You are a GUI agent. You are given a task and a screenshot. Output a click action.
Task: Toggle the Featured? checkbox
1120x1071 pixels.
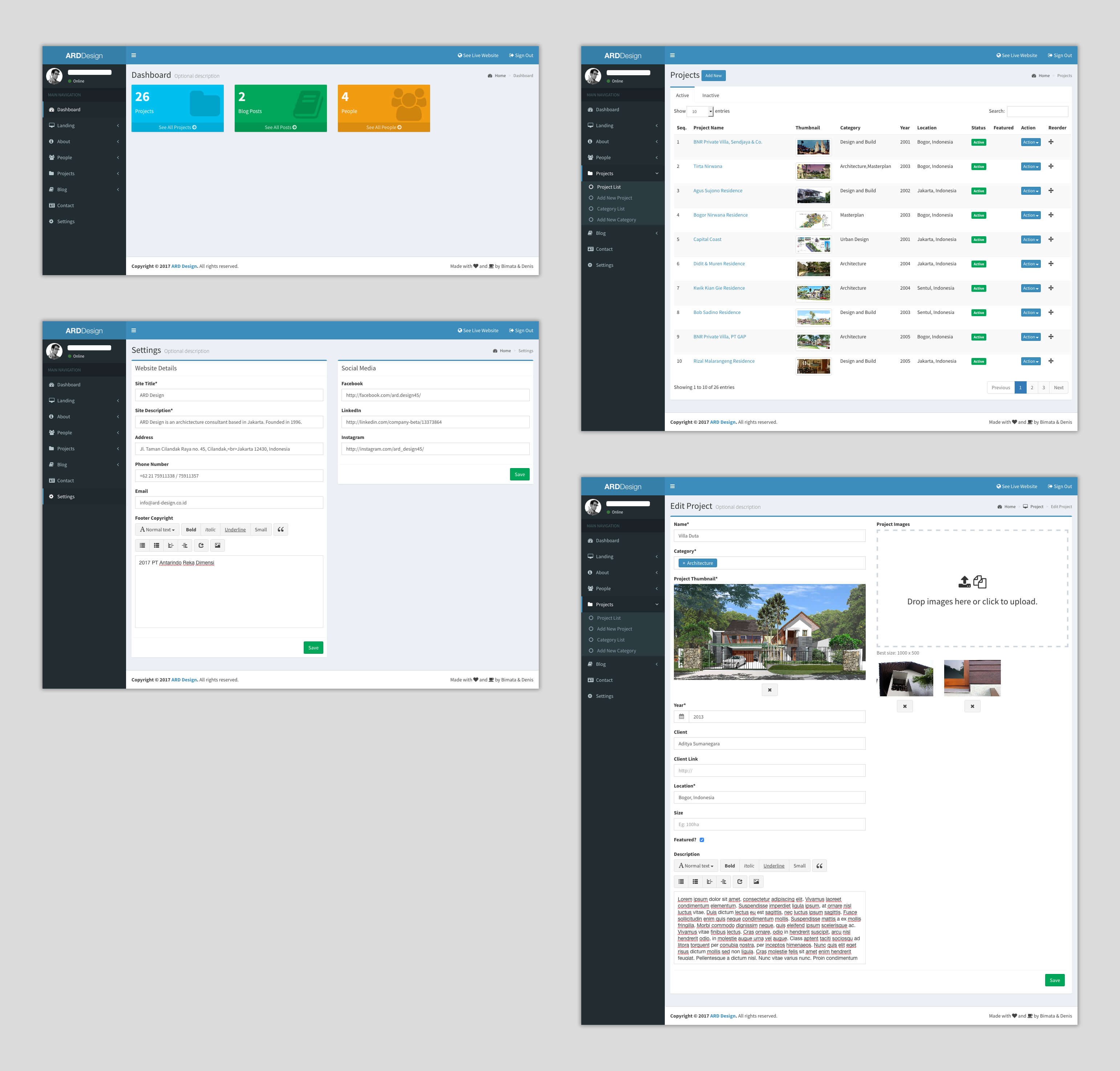(x=702, y=840)
